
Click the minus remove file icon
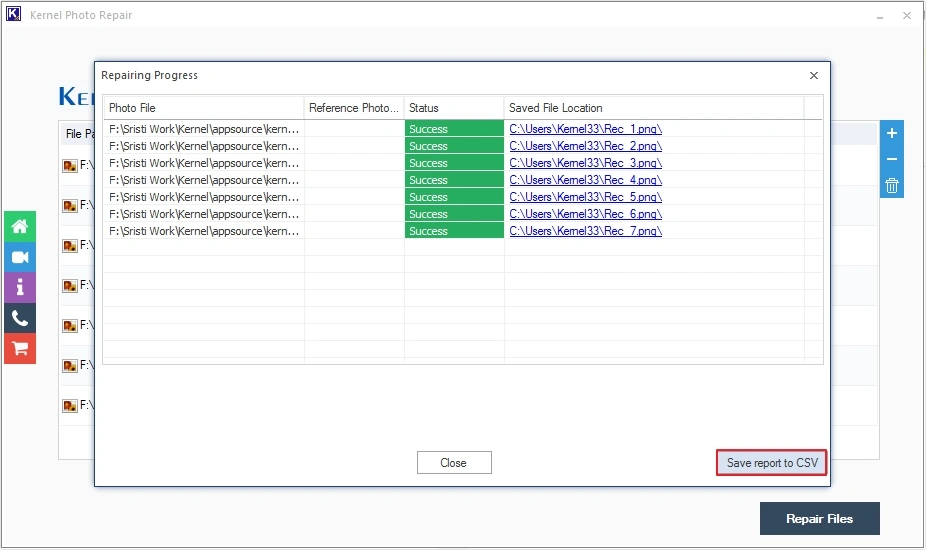(x=892, y=160)
